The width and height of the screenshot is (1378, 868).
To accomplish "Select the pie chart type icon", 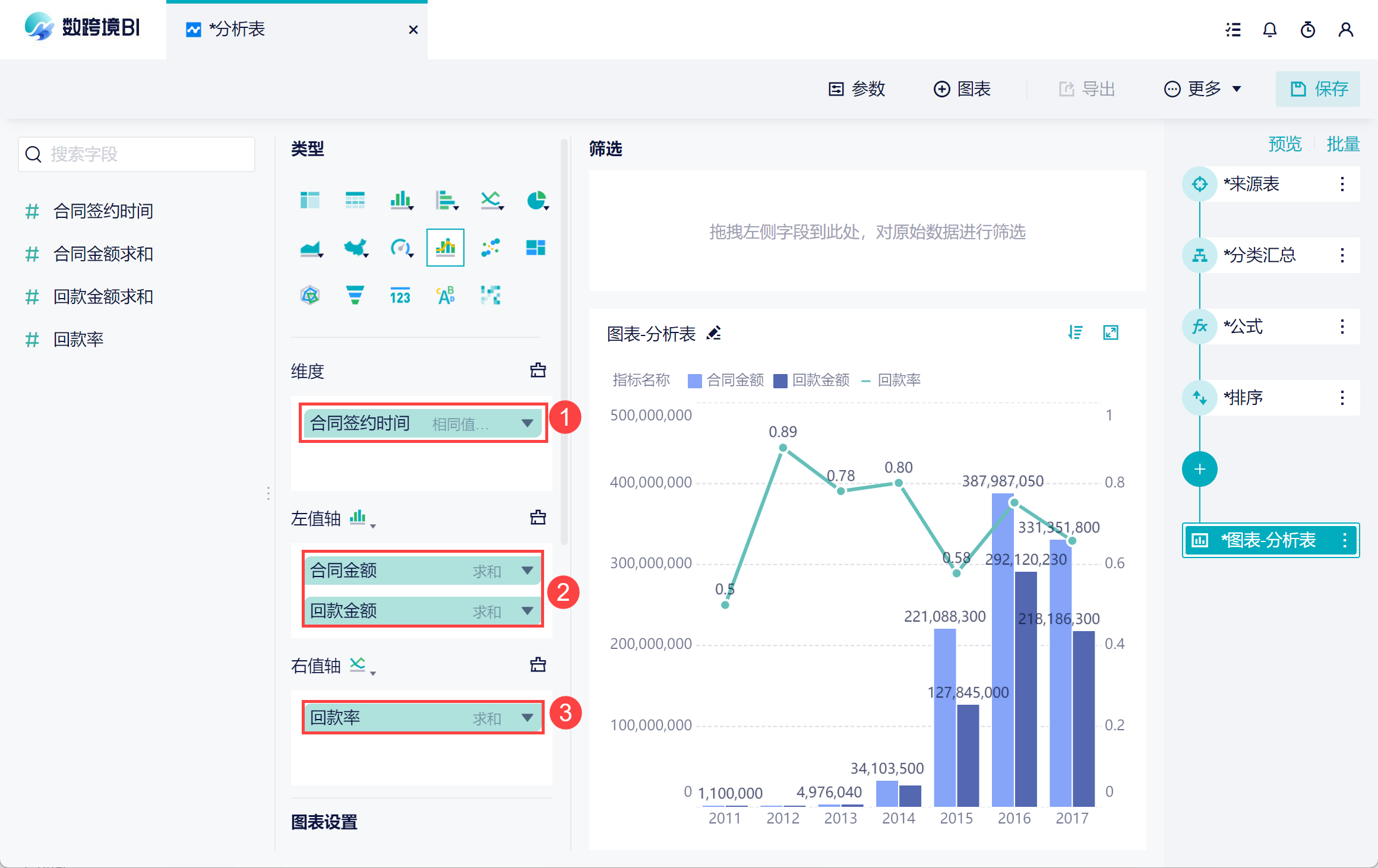I will (537, 201).
